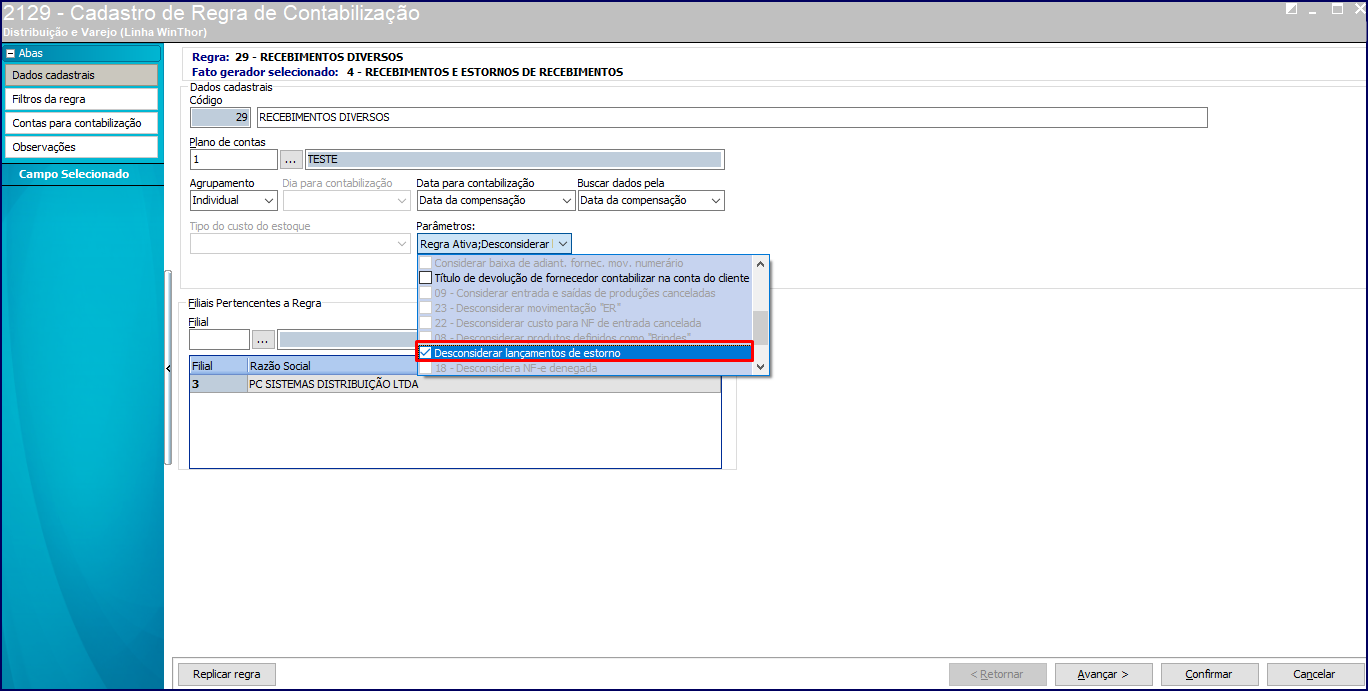Click the code field showing 29
The width and height of the screenshot is (1368, 691).
pos(221,117)
